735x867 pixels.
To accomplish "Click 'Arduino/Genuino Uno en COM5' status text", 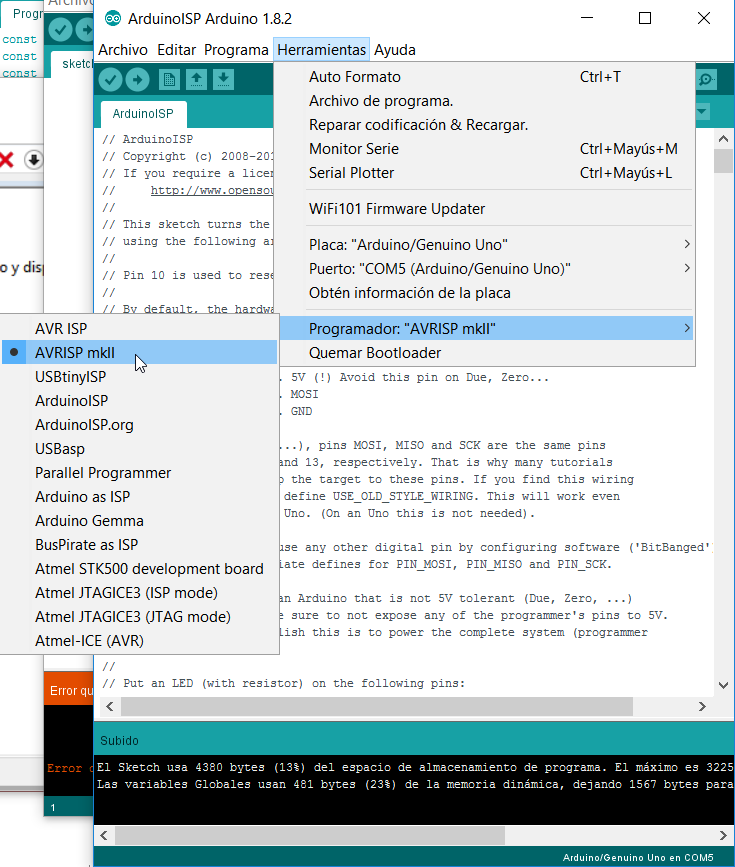I will point(638,858).
